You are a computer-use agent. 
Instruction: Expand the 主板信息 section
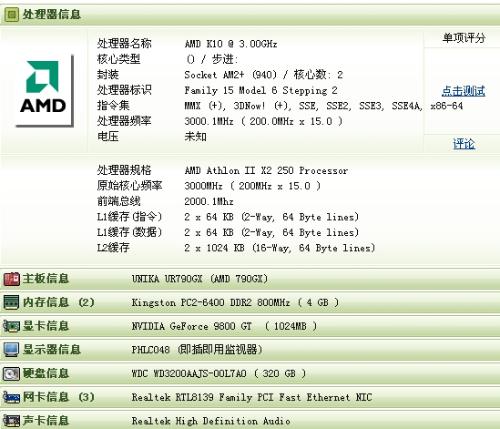point(250,279)
